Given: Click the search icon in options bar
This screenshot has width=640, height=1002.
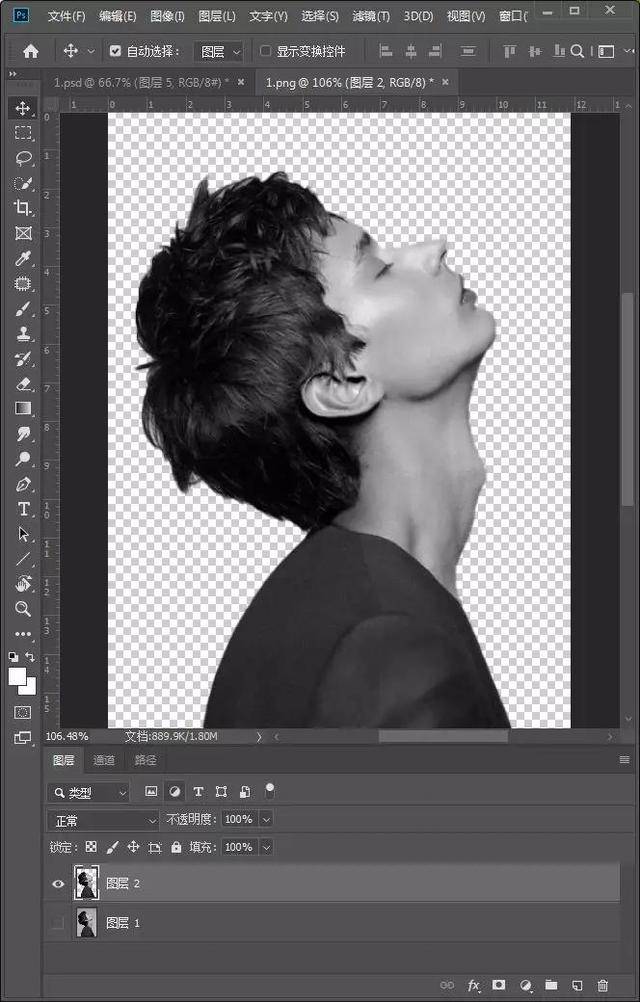Looking at the screenshot, I should tap(577, 52).
